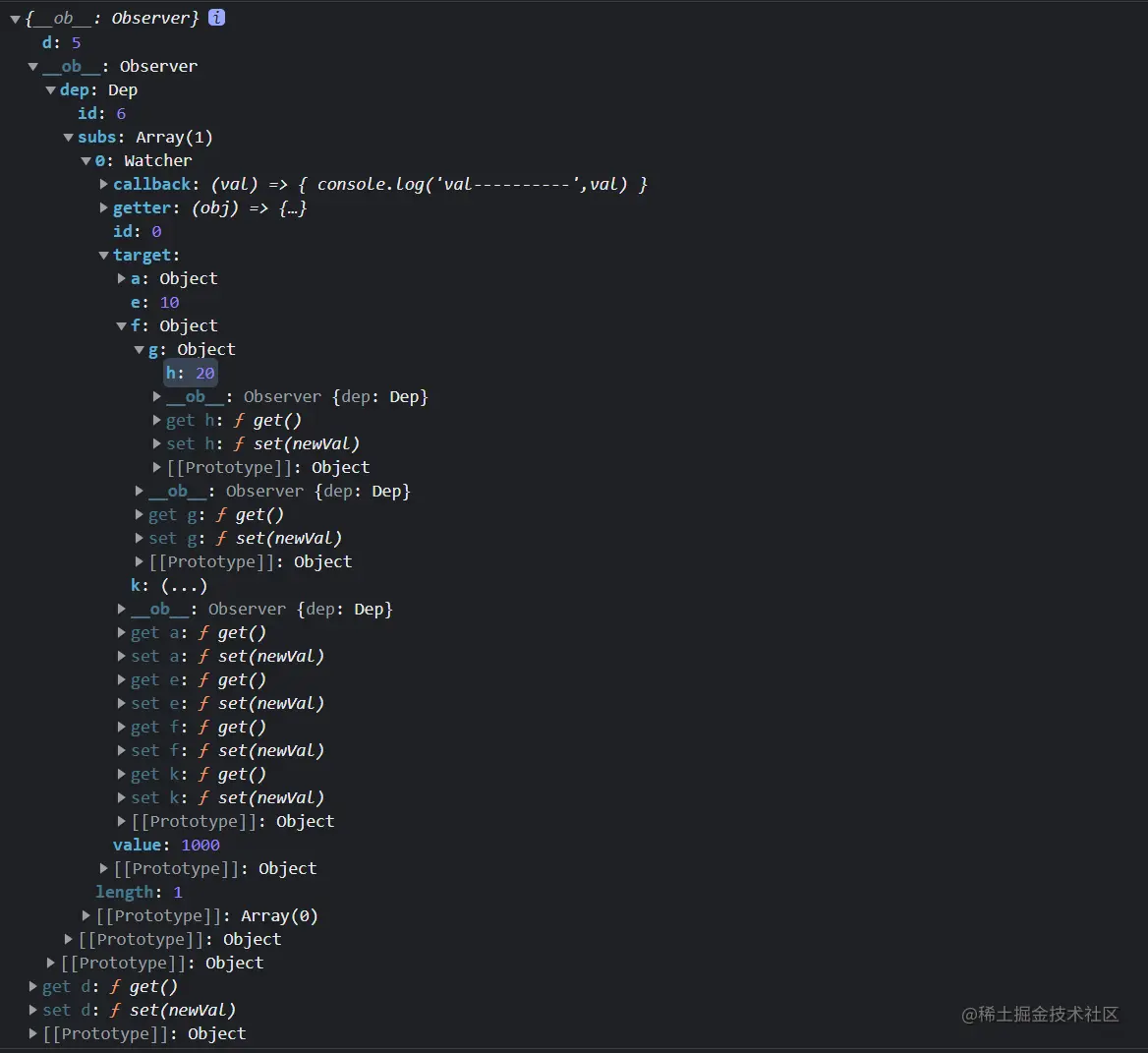The image size is (1148, 1053).
Task: Collapse the root {__ob__: Observer} object
Action: [x=15, y=19]
